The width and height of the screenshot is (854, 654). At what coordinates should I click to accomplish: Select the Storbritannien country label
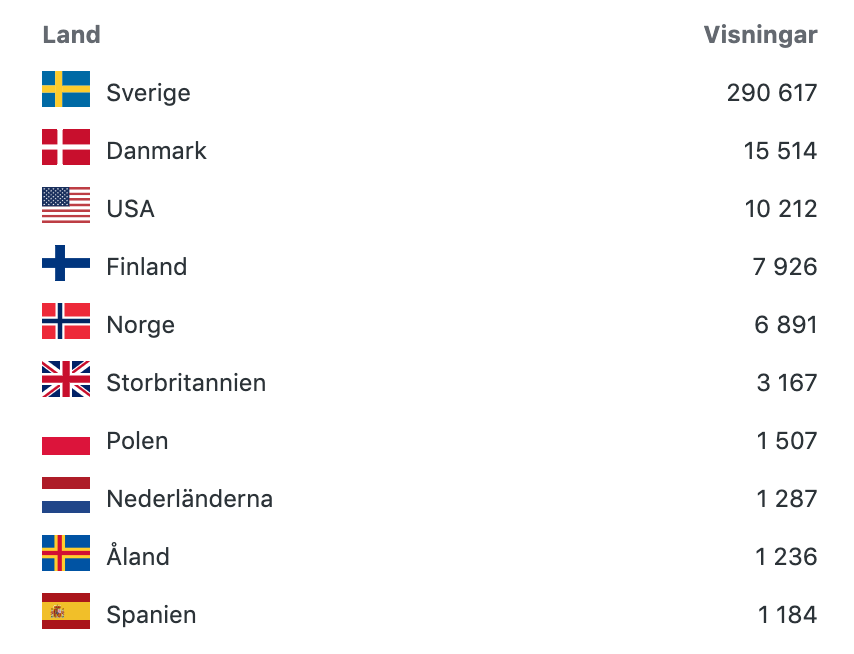[x=186, y=383]
